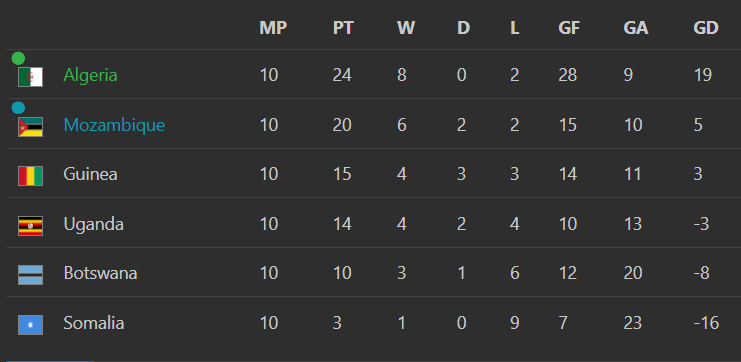Open the Mozambique team link
Image resolution: width=741 pixels, height=362 pixels.
click(114, 125)
